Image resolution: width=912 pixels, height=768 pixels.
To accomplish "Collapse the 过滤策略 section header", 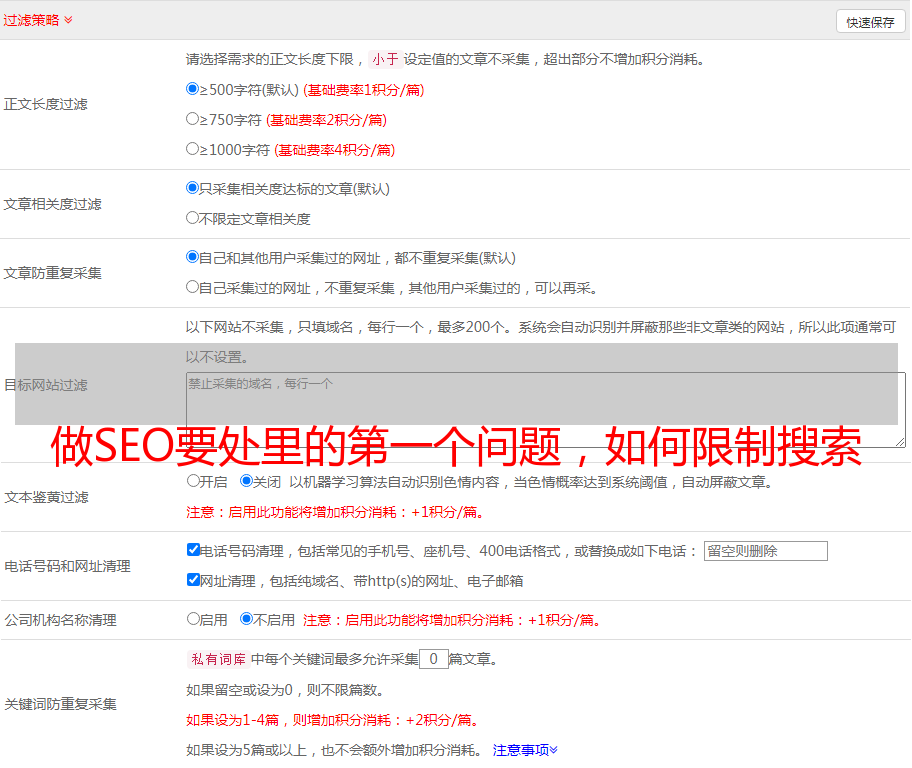I will click(x=38, y=20).
